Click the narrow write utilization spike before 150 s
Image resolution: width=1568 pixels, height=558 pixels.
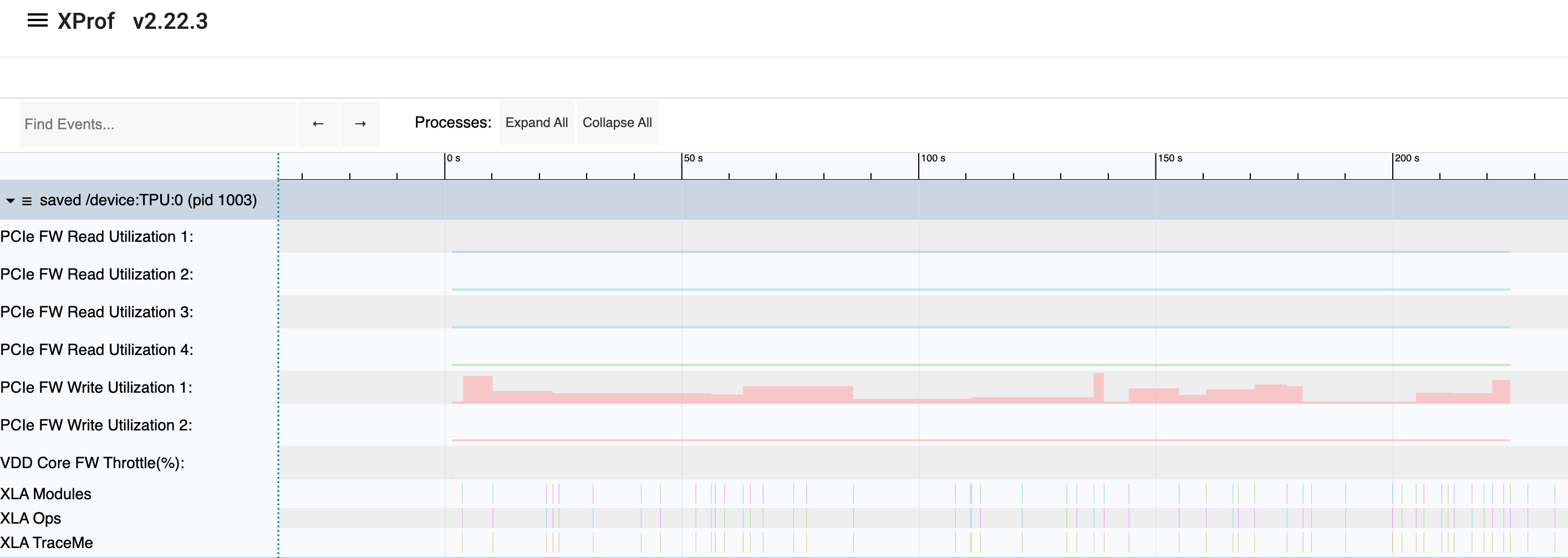(1098, 387)
